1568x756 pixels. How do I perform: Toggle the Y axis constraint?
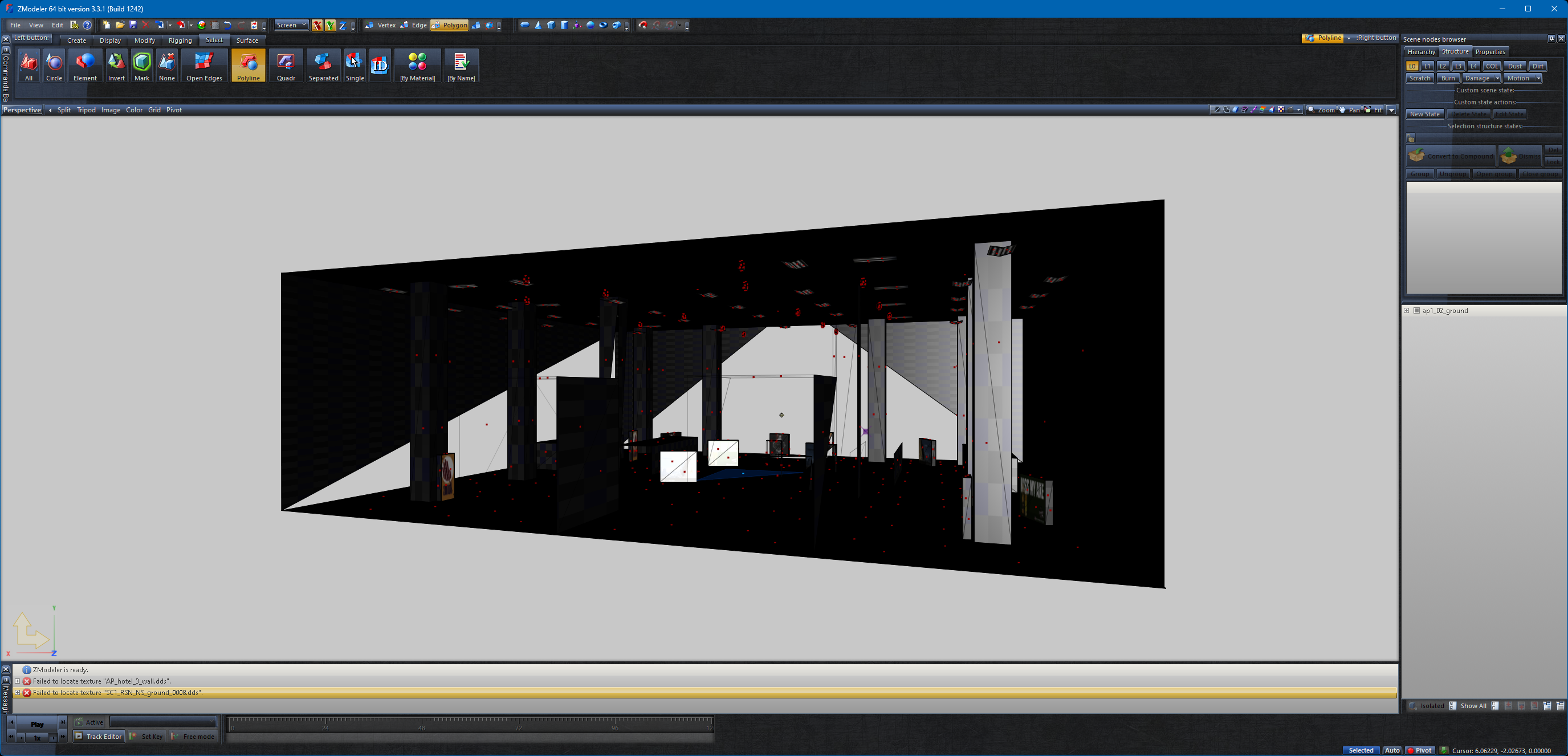tap(330, 26)
